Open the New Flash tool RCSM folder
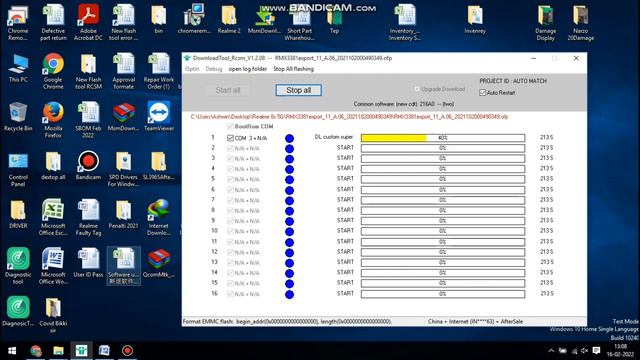 (88, 71)
